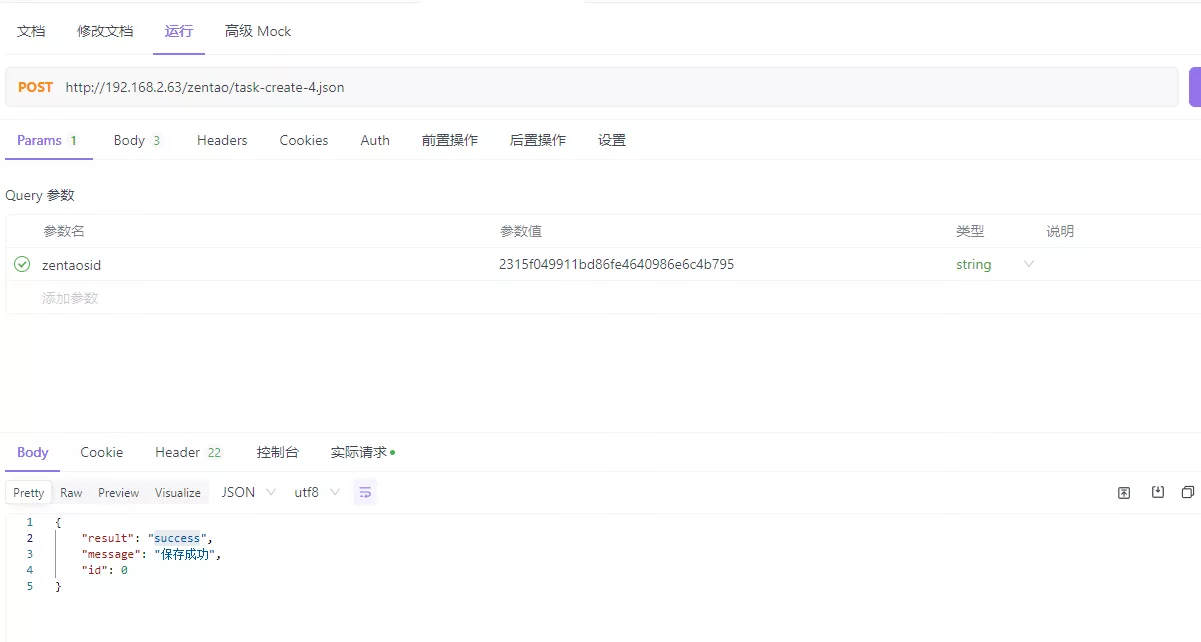1201x642 pixels.
Task: Switch to Raw view mode
Action: [x=71, y=492]
